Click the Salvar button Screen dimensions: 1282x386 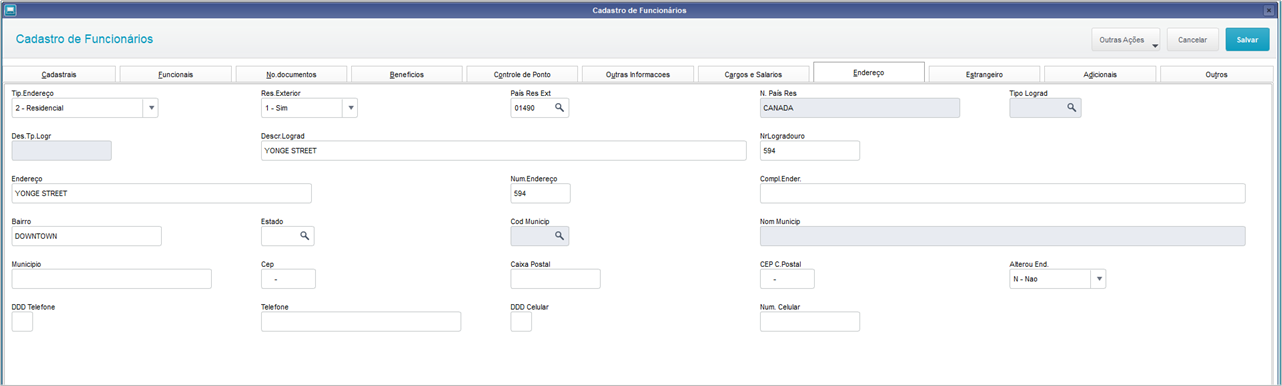[x=1247, y=40]
